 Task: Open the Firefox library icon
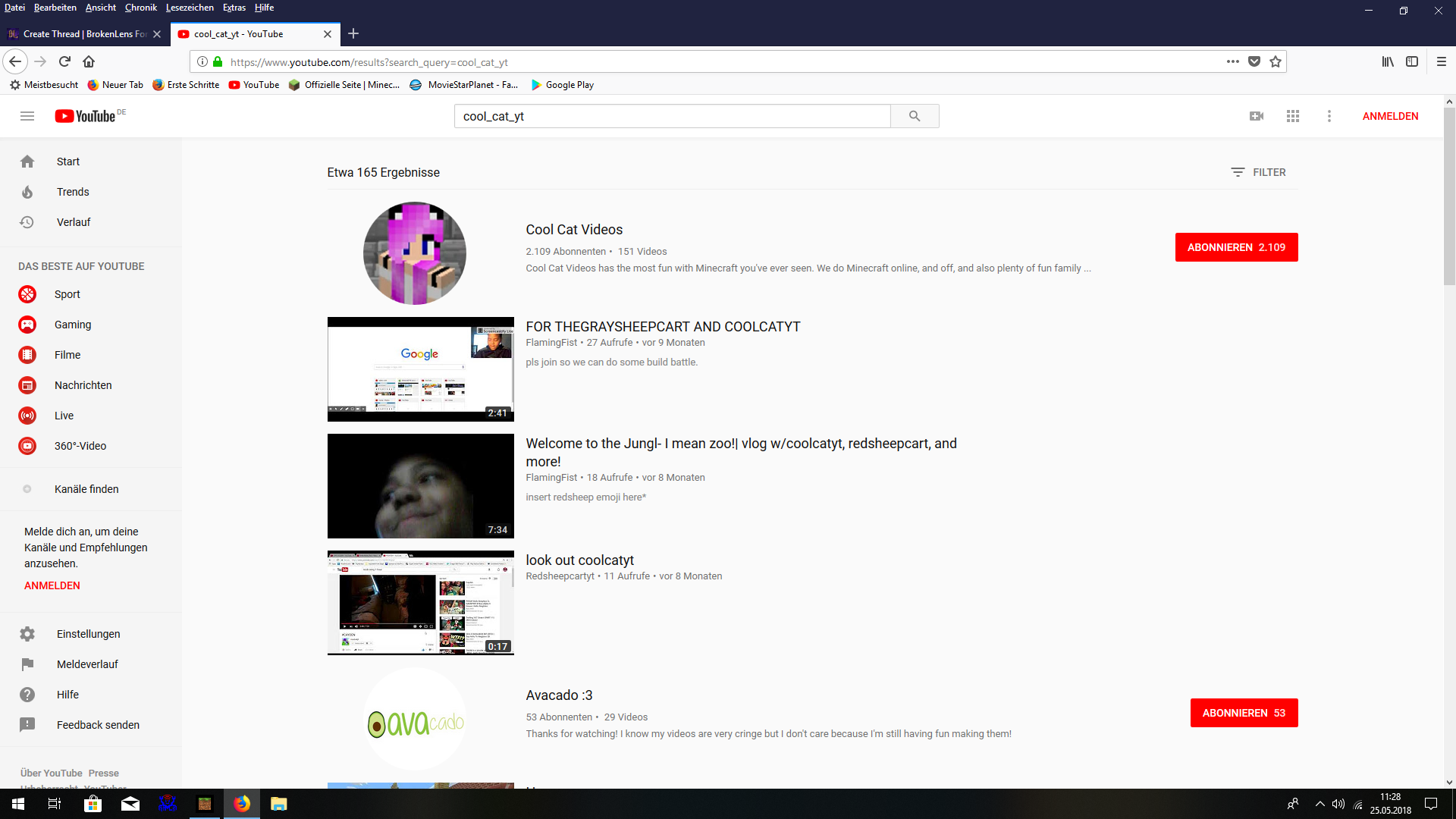tap(1388, 61)
